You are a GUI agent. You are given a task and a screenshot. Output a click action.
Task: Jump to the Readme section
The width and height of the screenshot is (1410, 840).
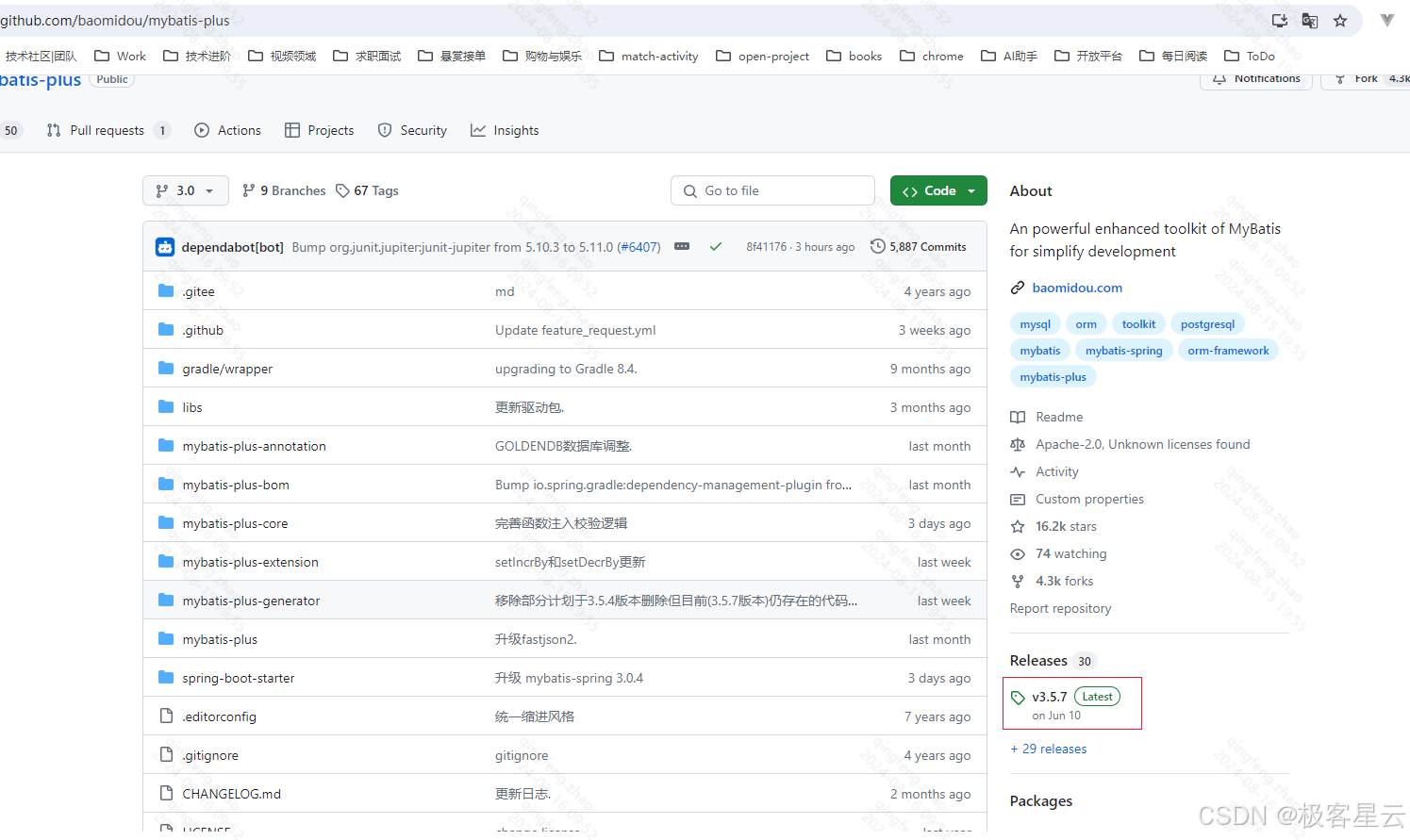[x=1047, y=418]
